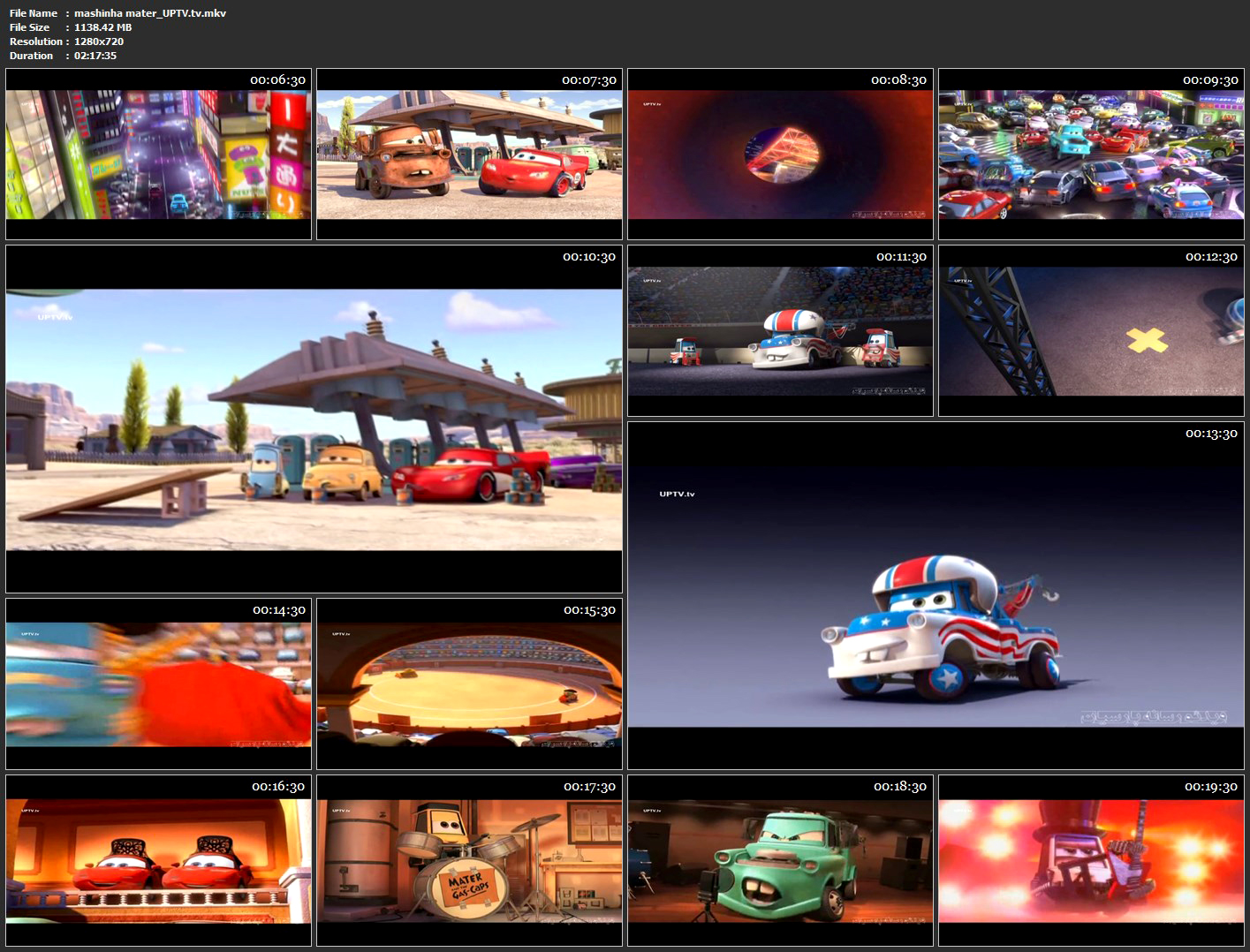The height and width of the screenshot is (952, 1250).
Task: Click the file name 'mashinha mater_UPTV.tv.mkv'
Action: [x=150, y=13]
